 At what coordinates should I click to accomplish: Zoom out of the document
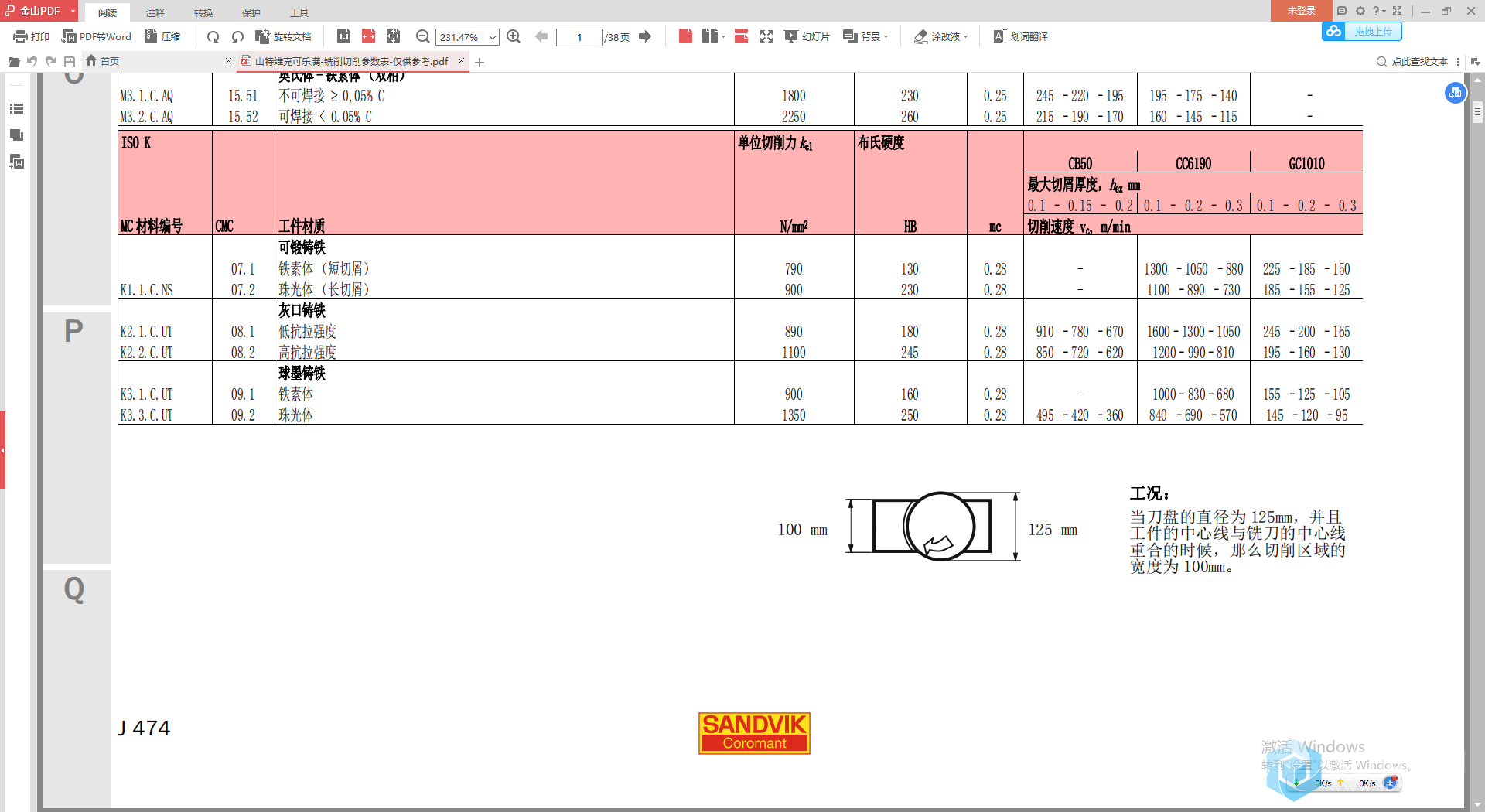[422, 36]
